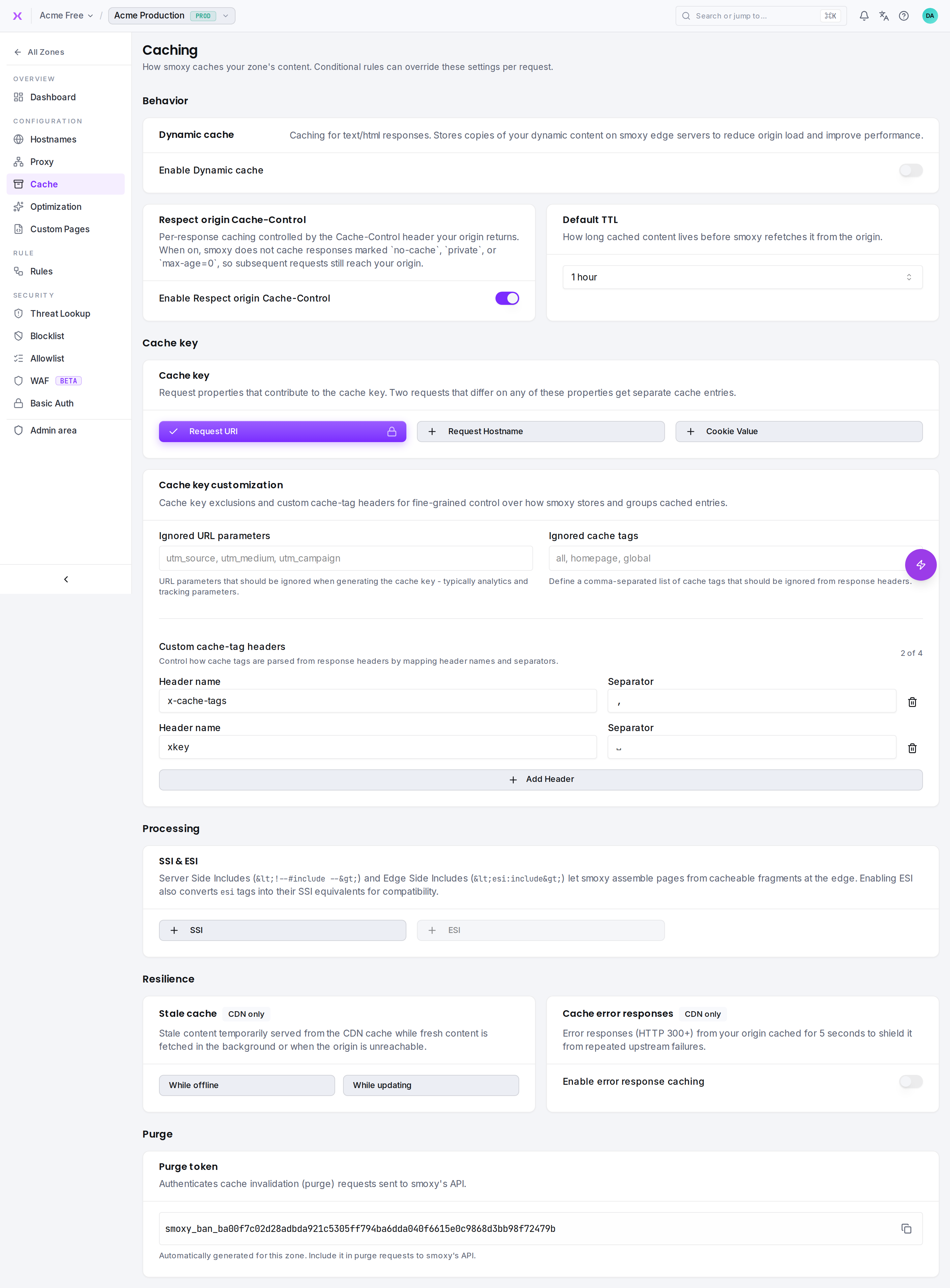Enable Request Hostname cache key
The height and width of the screenshot is (1288, 950).
click(x=541, y=431)
